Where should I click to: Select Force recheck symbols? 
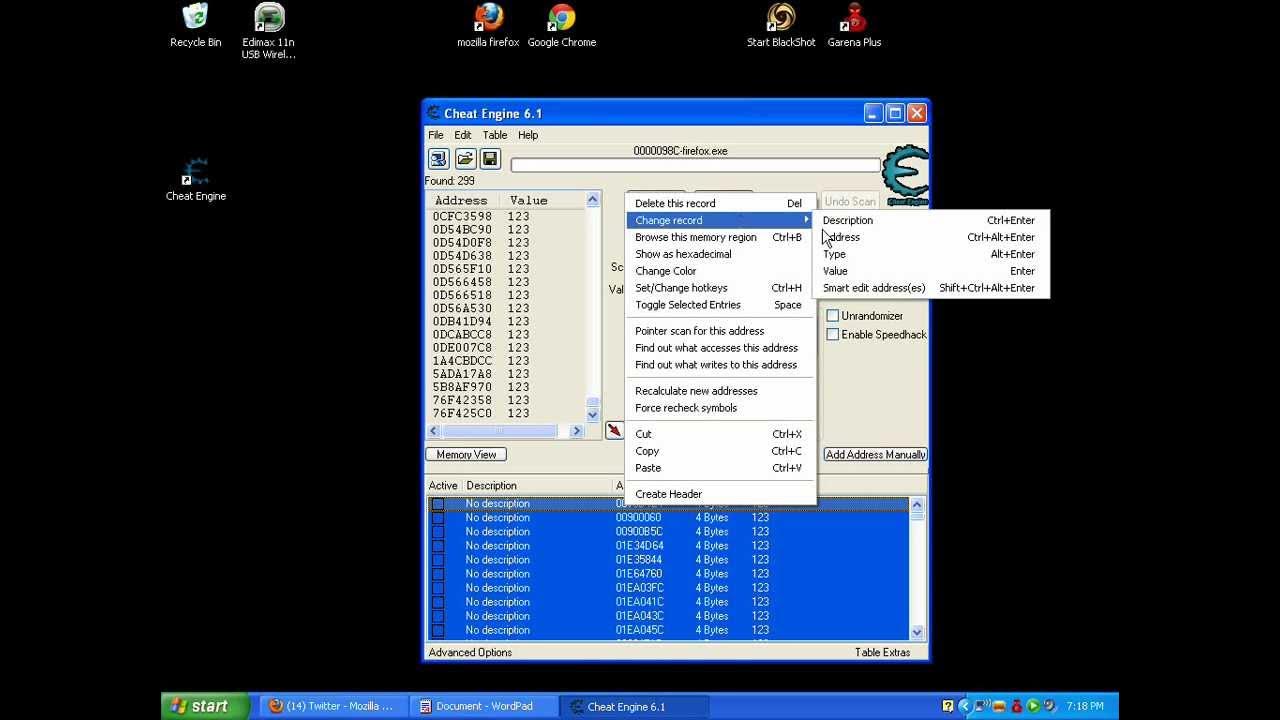[x=720, y=408]
